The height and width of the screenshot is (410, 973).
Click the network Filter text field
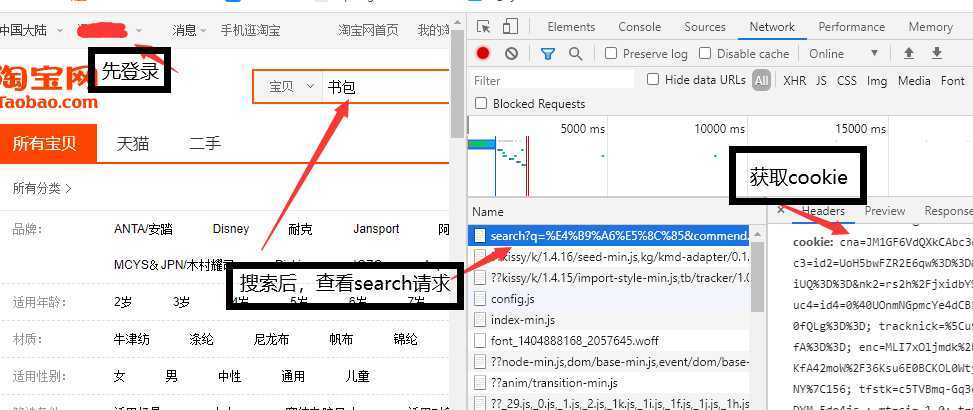tap(552, 81)
